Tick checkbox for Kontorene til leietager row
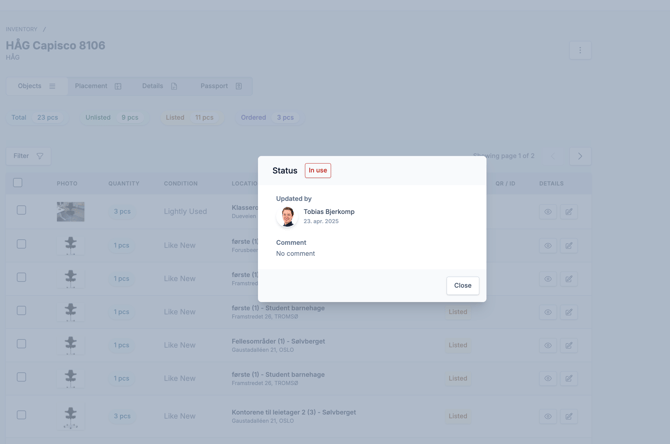Screen dimensions: 670x444 [21, 415]
